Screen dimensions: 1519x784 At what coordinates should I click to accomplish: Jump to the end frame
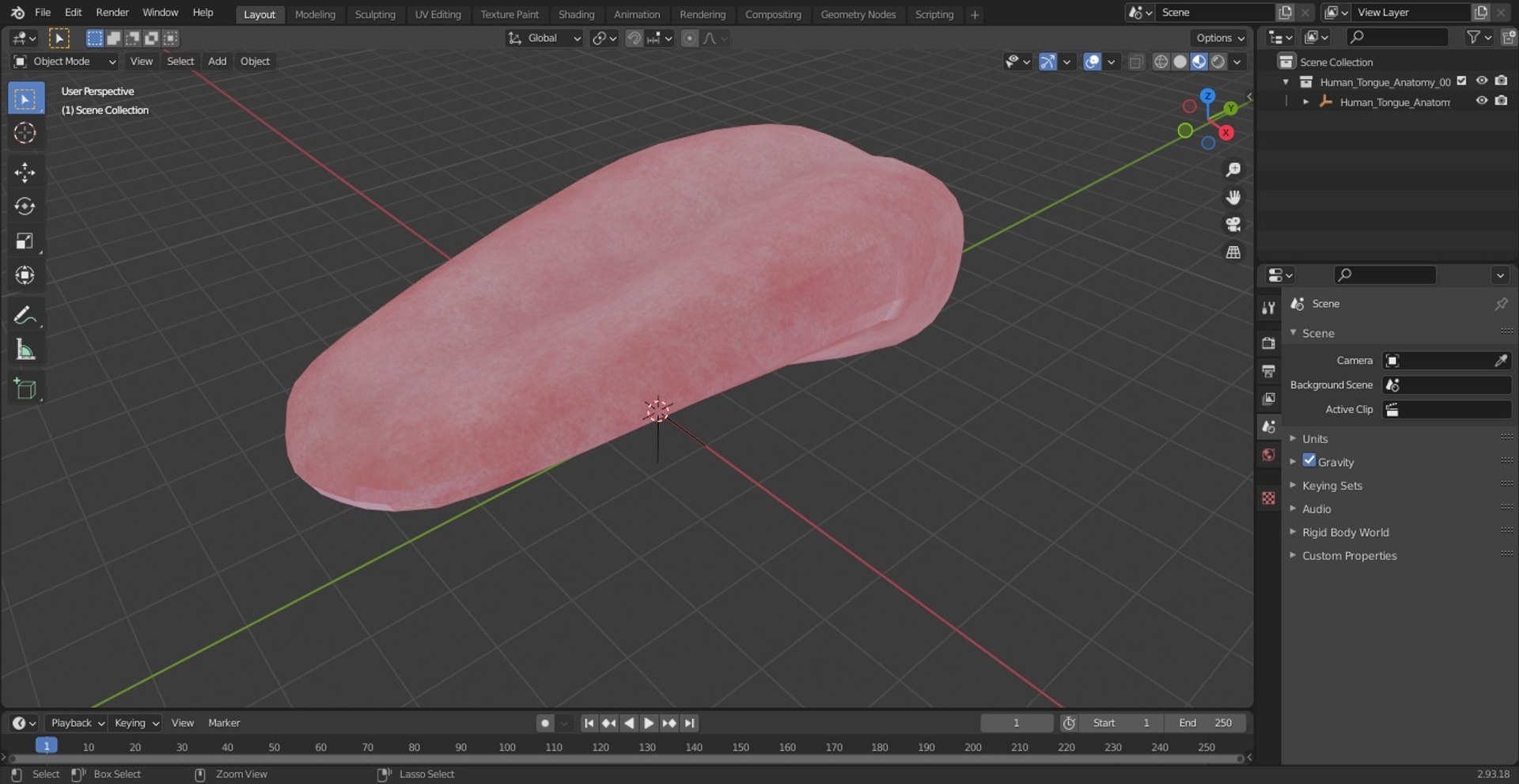(x=690, y=723)
